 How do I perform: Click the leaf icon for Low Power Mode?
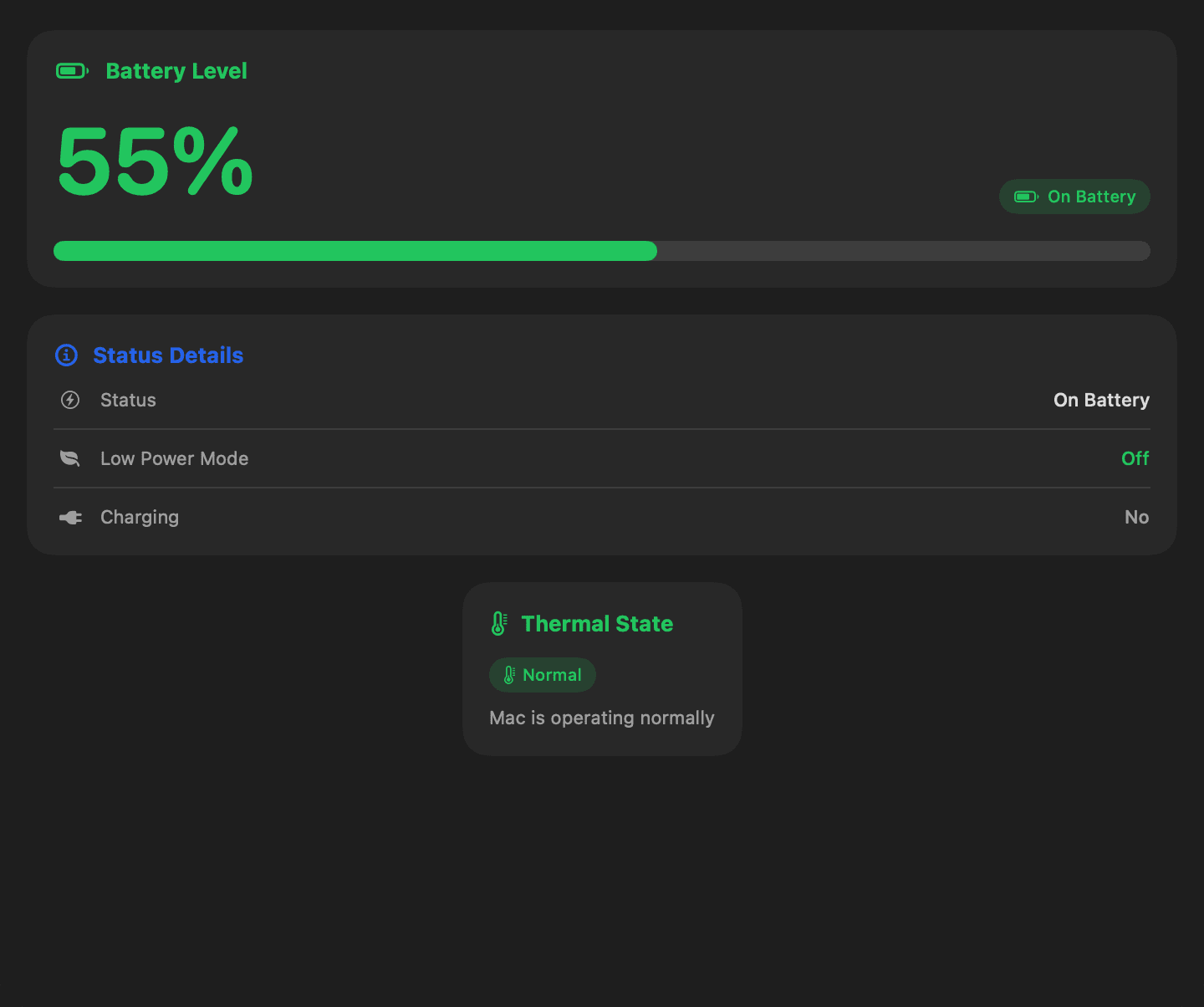click(70, 458)
